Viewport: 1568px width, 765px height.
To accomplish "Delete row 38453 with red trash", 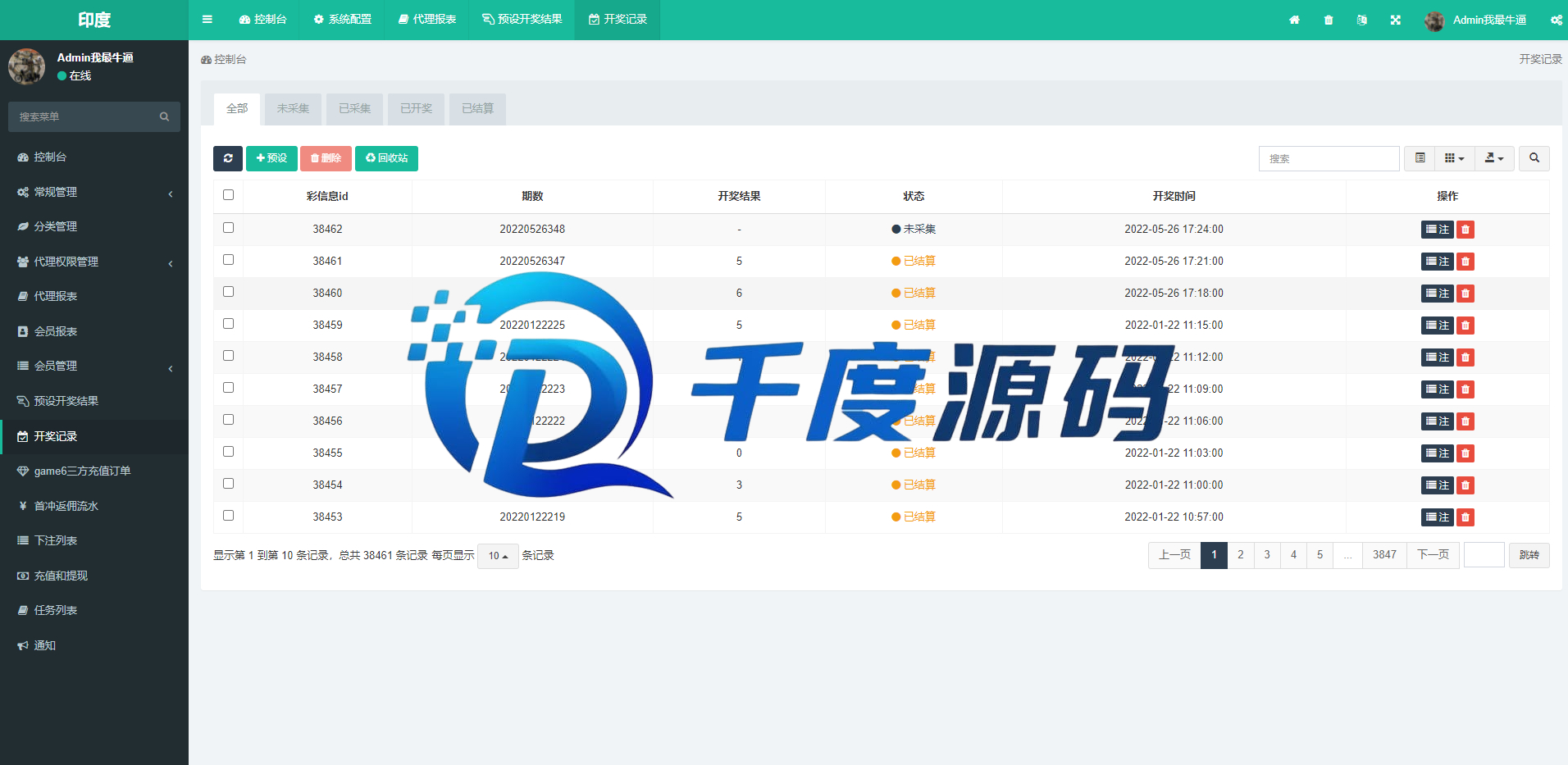I will (1465, 517).
